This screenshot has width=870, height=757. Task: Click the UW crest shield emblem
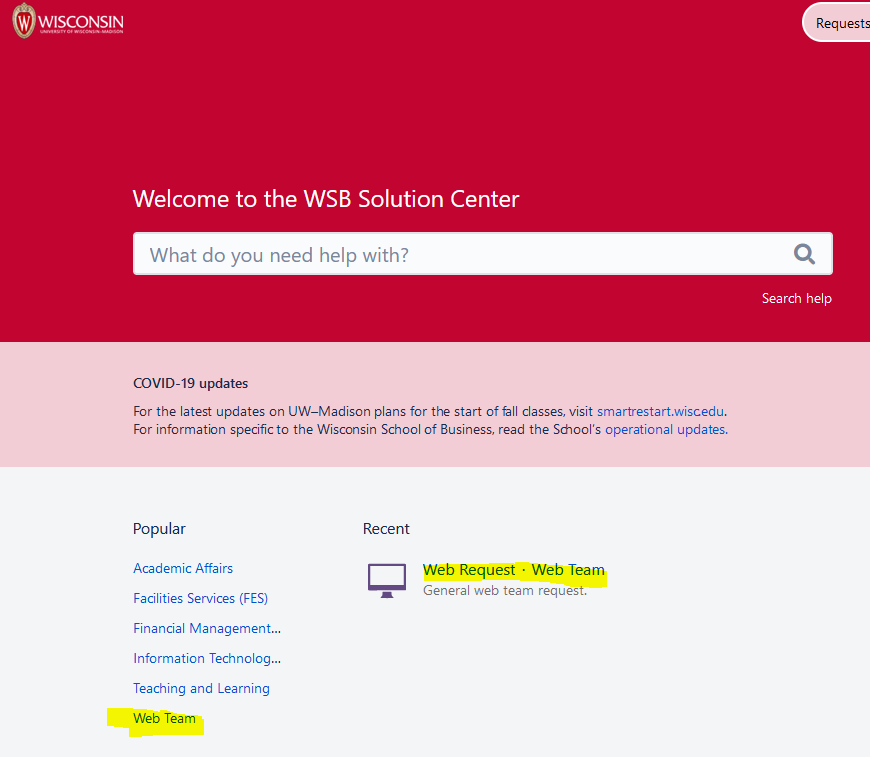tap(23, 21)
